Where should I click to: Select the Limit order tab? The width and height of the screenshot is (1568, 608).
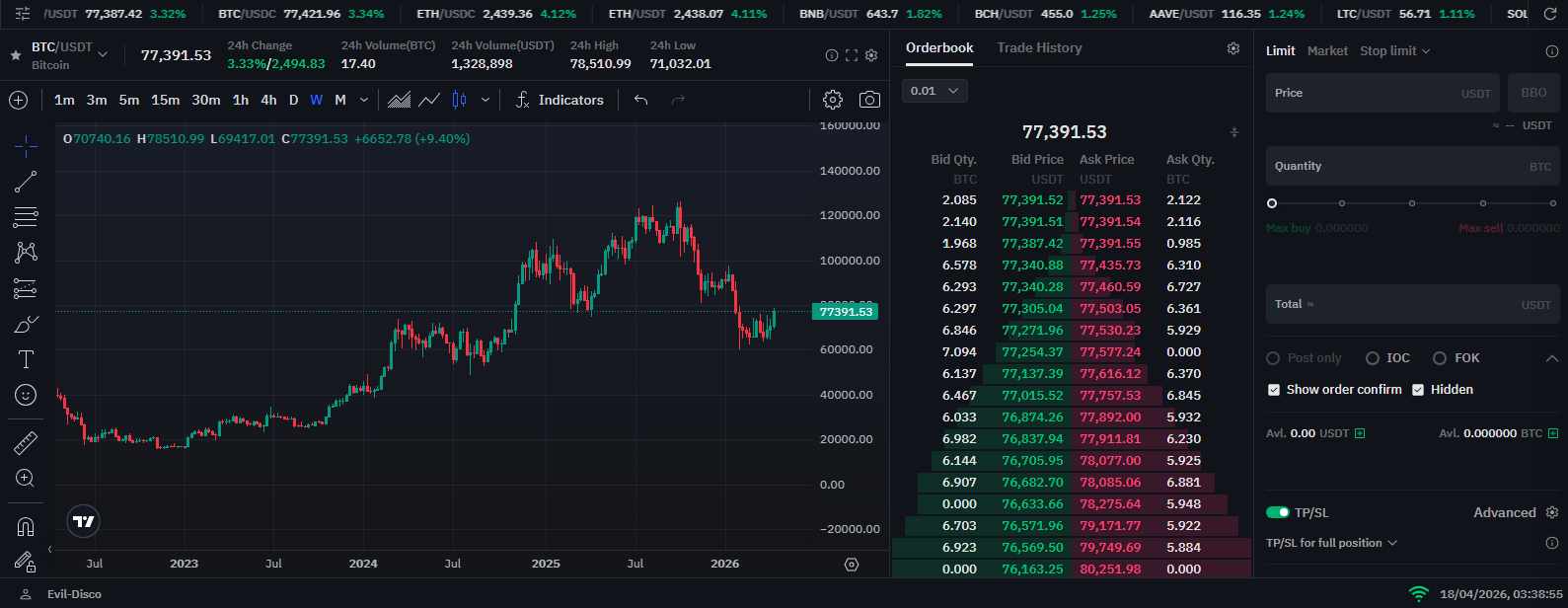1281,50
